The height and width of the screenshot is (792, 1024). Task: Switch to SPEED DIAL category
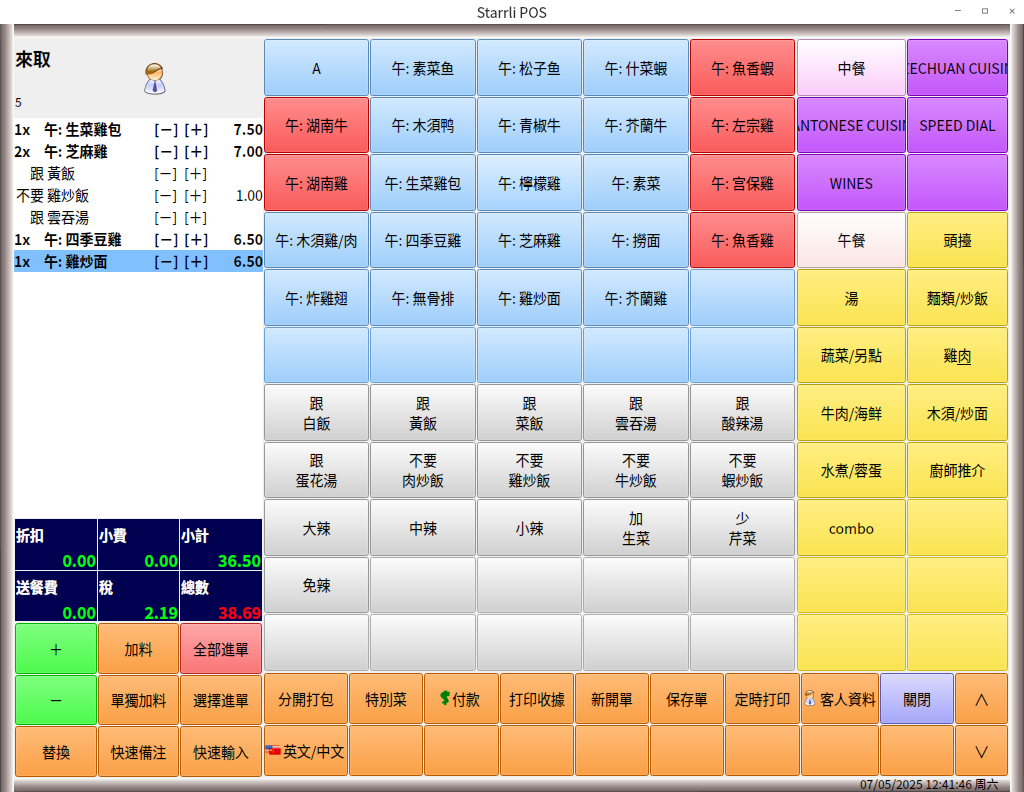957,126
